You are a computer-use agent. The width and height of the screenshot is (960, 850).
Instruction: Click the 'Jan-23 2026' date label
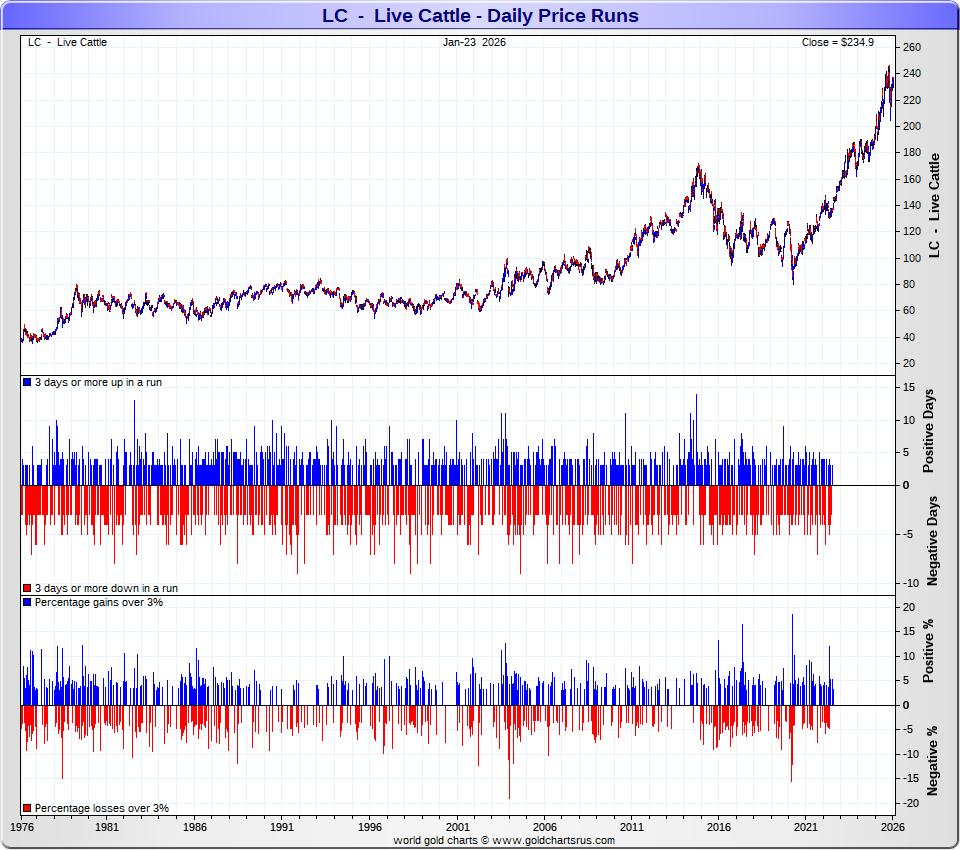tap(474, 42)
